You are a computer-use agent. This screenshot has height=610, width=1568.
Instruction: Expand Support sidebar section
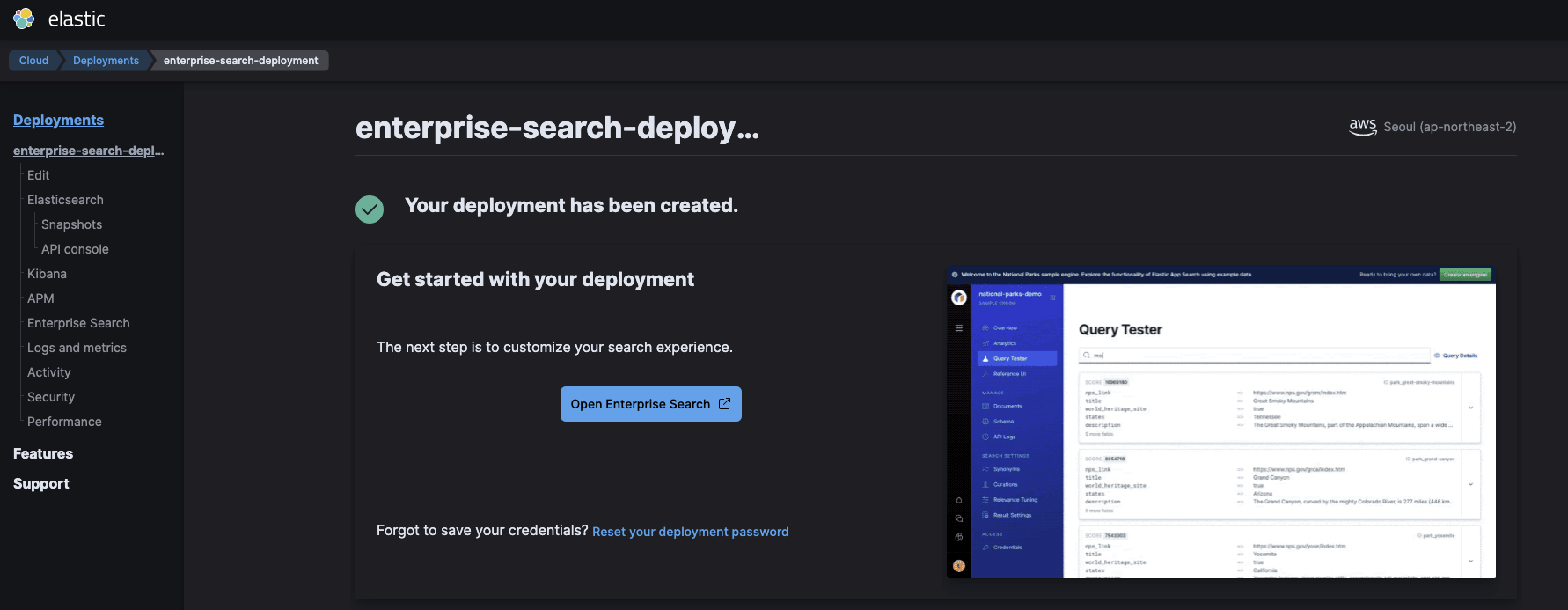coord(40,483)
